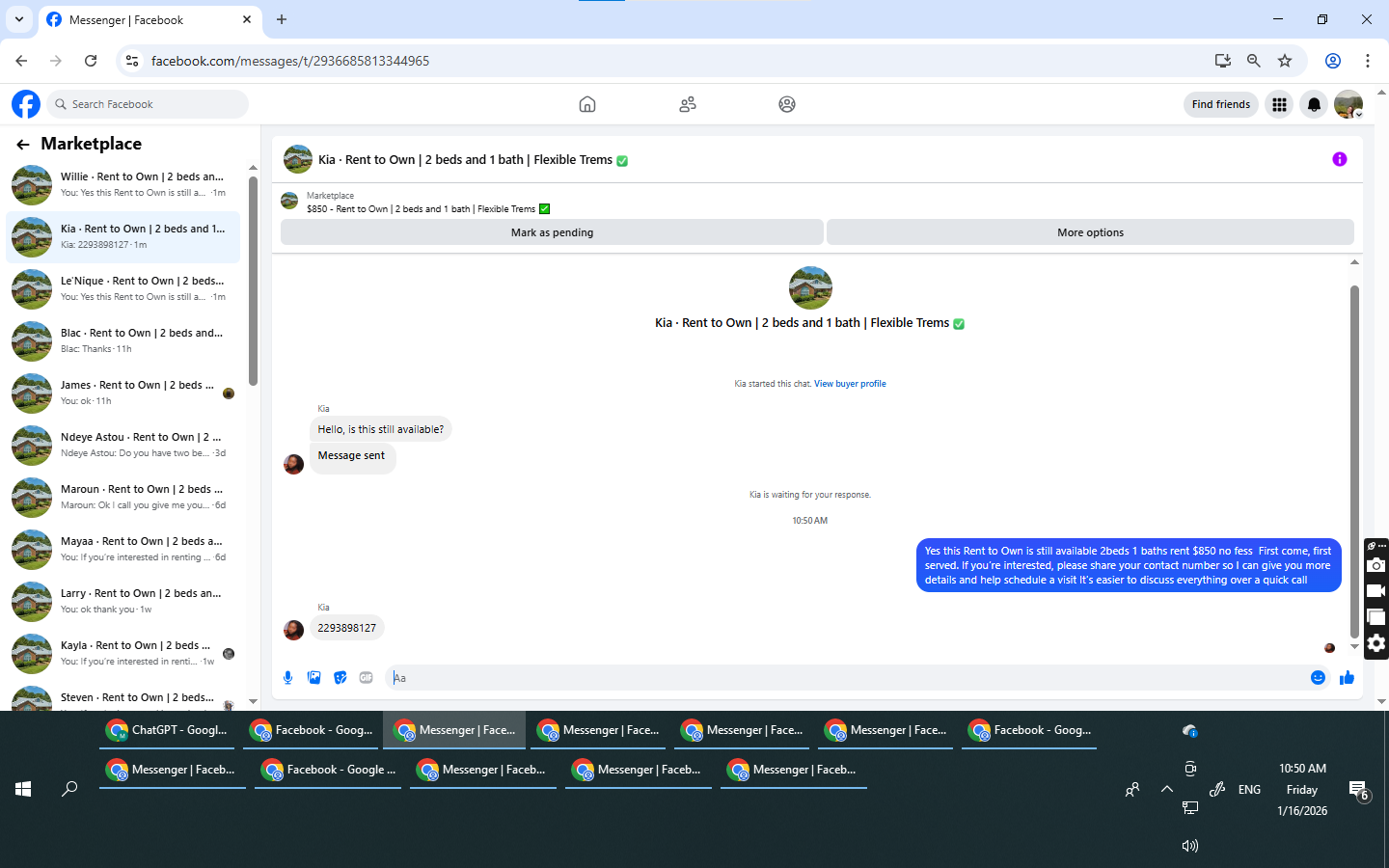Open Chrome profile icon
Image resolution: width=1389 pixels, height=868 pixels.
tap(1333, 61)
